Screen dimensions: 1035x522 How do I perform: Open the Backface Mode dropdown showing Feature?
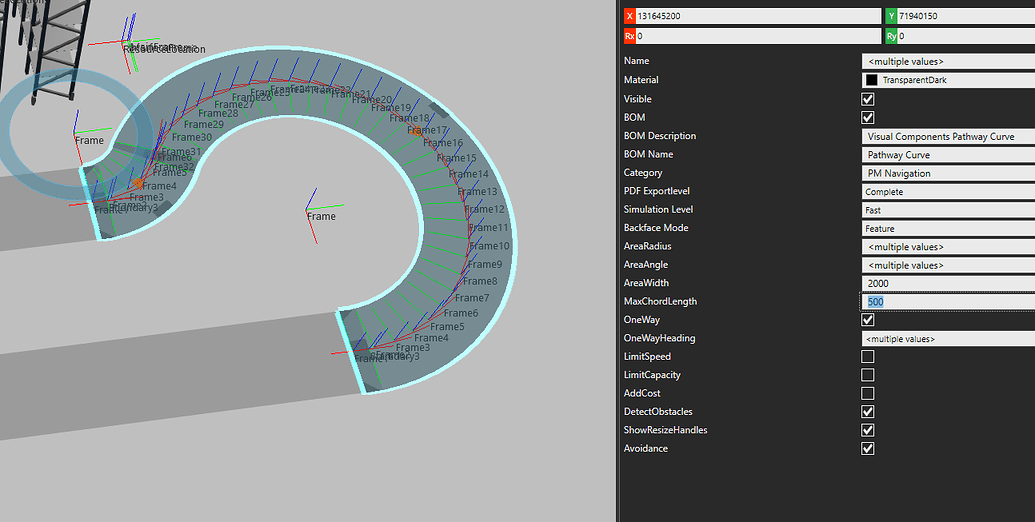[x=948, y=228]
